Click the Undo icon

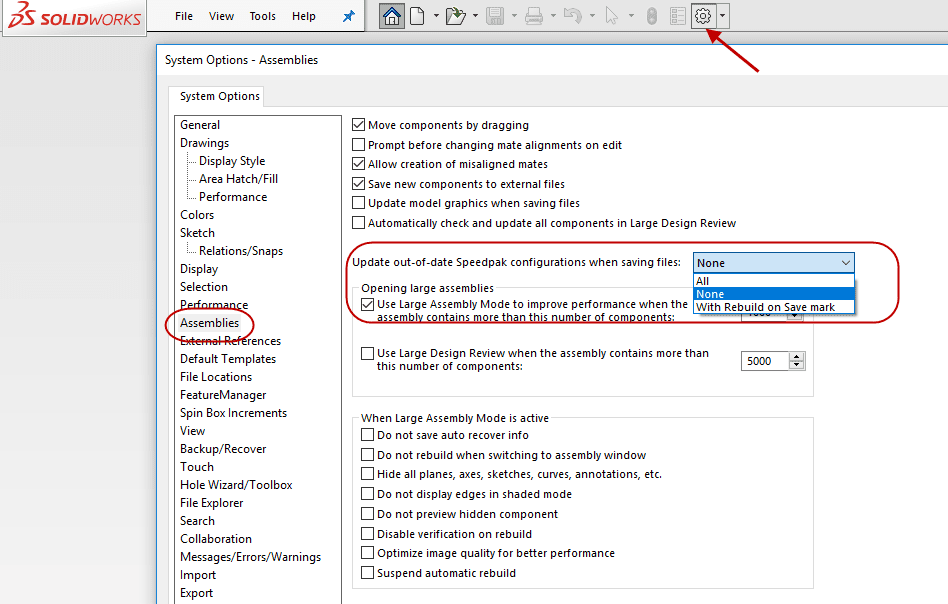(x=573, y=16)
